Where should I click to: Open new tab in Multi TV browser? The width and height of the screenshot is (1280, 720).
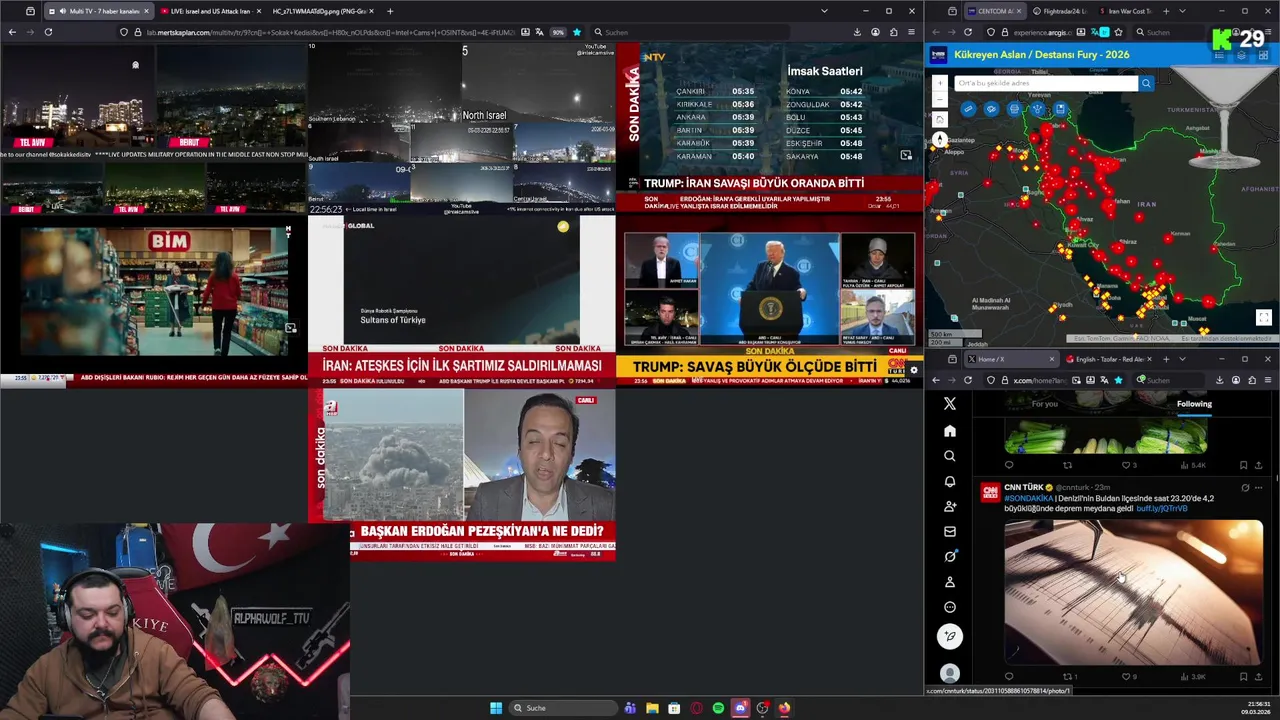tap(390, 11)
